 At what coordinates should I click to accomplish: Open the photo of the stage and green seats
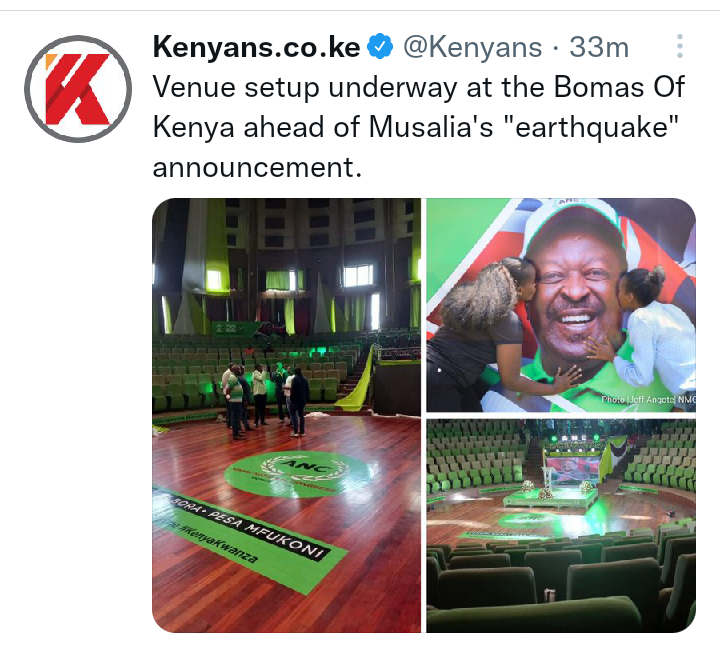click(x=561, y=526)
